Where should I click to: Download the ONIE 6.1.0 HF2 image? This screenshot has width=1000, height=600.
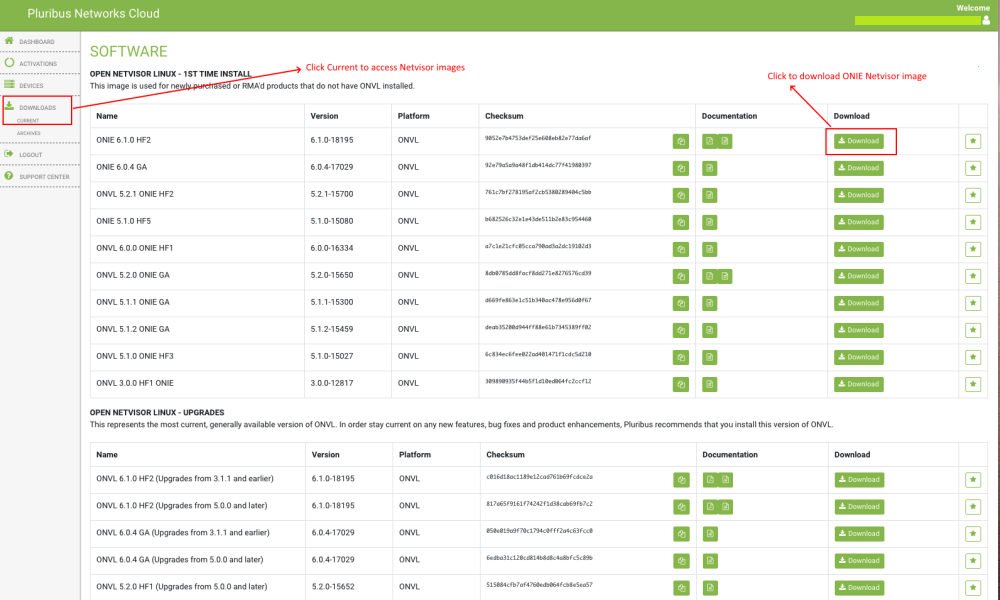858,141
